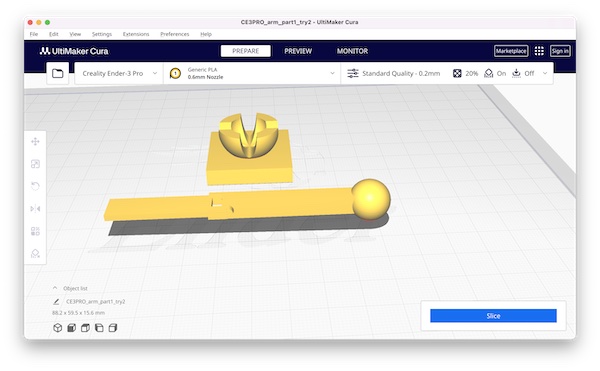Select the Rotate tool
The image size is (600, 371).
35,186
